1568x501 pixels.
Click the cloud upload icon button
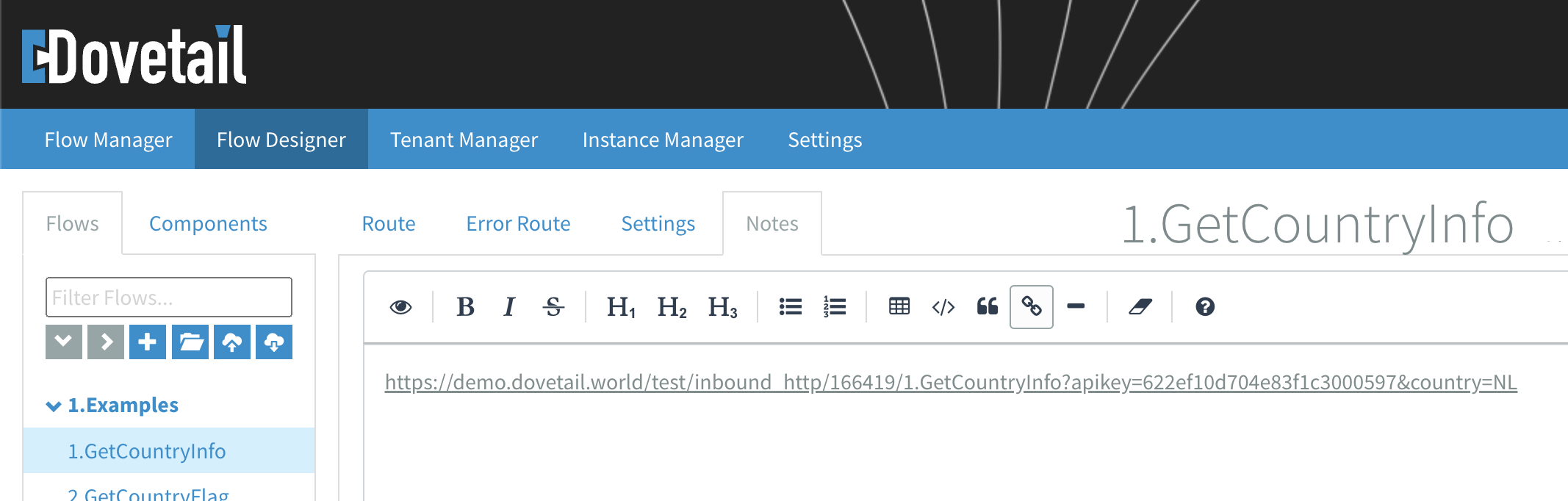(x=232, y=342)
